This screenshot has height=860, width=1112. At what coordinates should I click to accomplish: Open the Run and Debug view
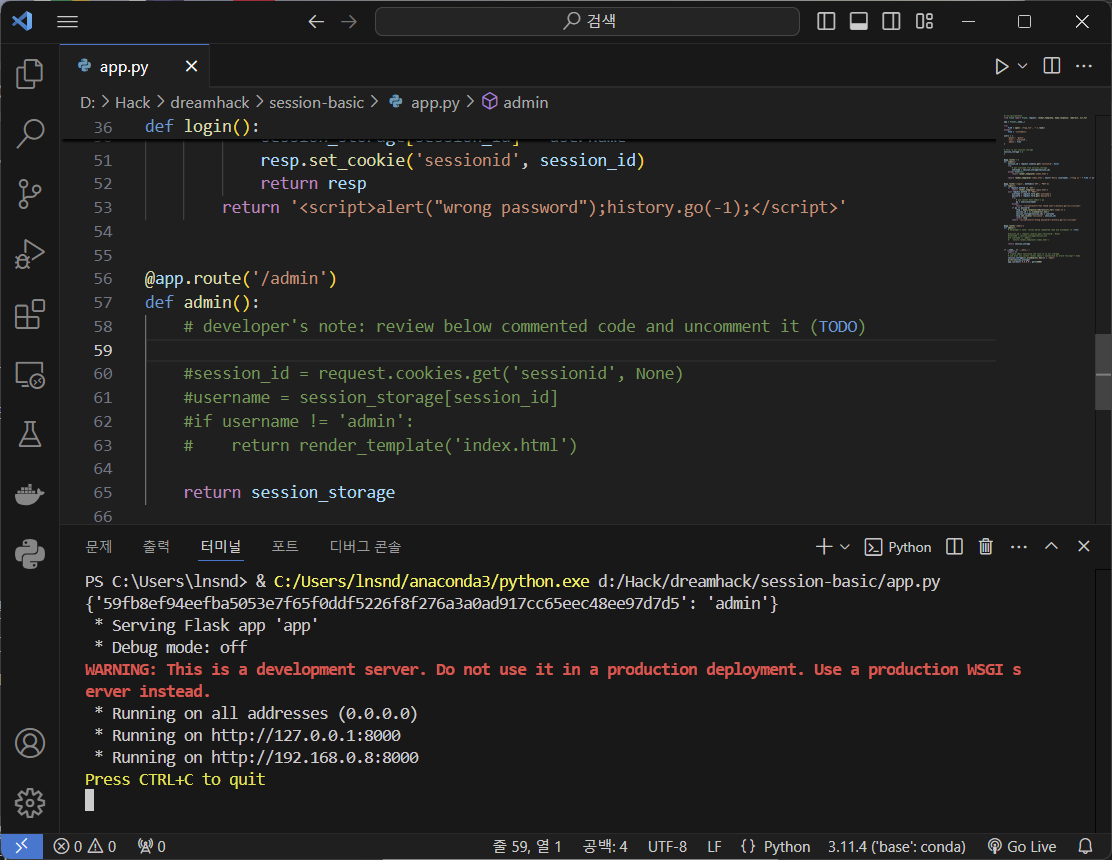30,255
